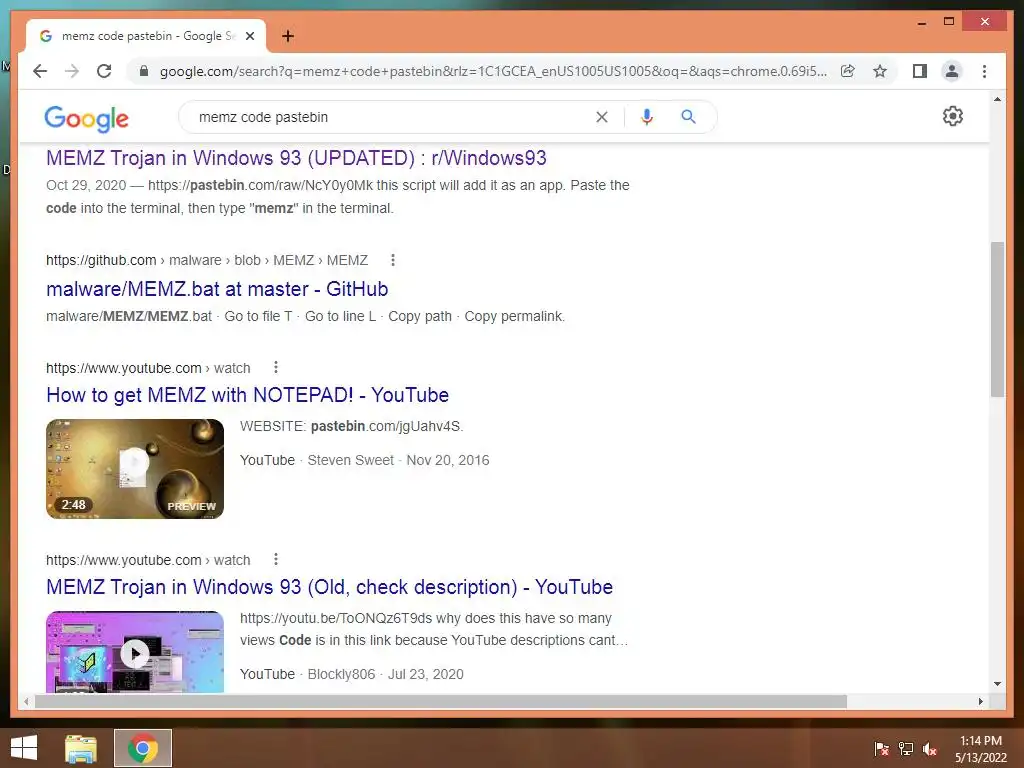Viewport: 1024px width, 768px height.
Task: Click the browser forward arrow
Action: [72, 71]
